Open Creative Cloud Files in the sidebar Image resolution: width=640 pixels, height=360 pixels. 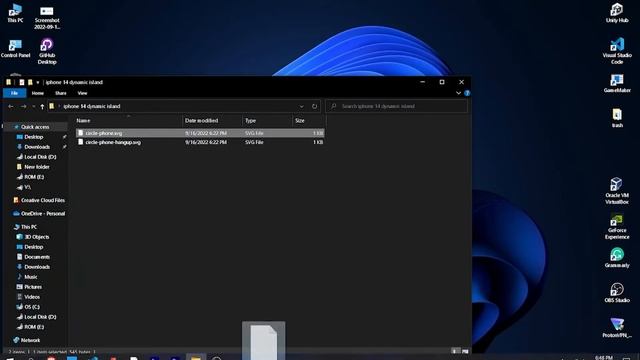point(42,200)
